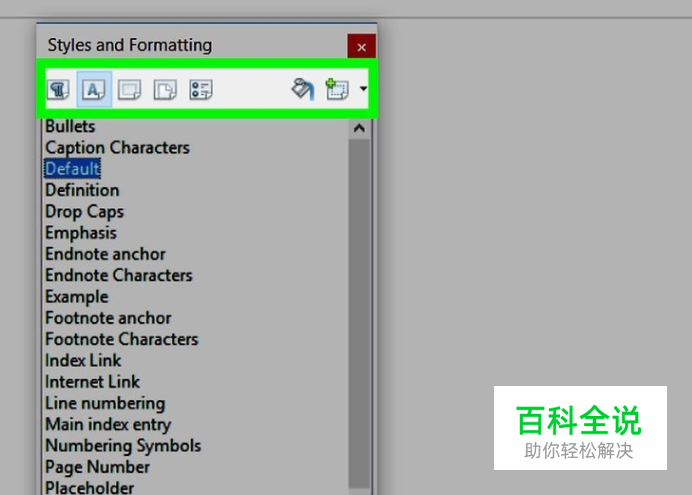The width and height of the screenshot is (692, 495).
Task: Select Endnote Characters style
Action: (x=119, y=275)
